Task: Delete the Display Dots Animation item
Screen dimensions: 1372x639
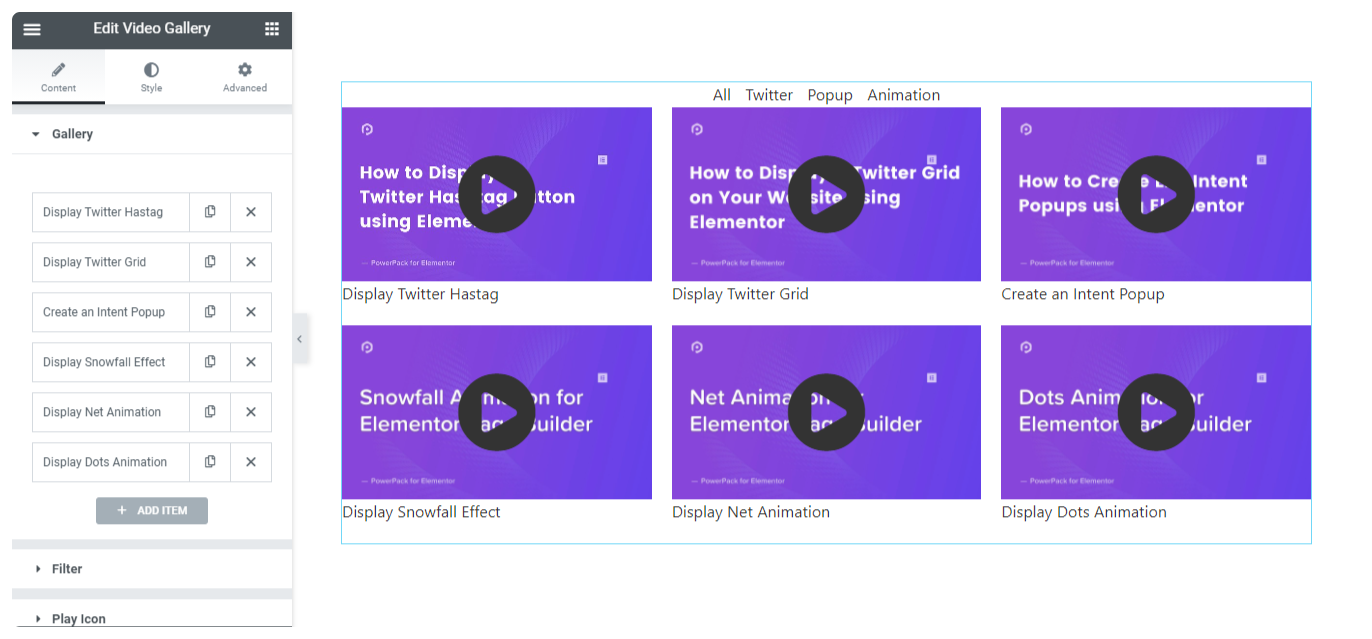Action: pos(251,462)
